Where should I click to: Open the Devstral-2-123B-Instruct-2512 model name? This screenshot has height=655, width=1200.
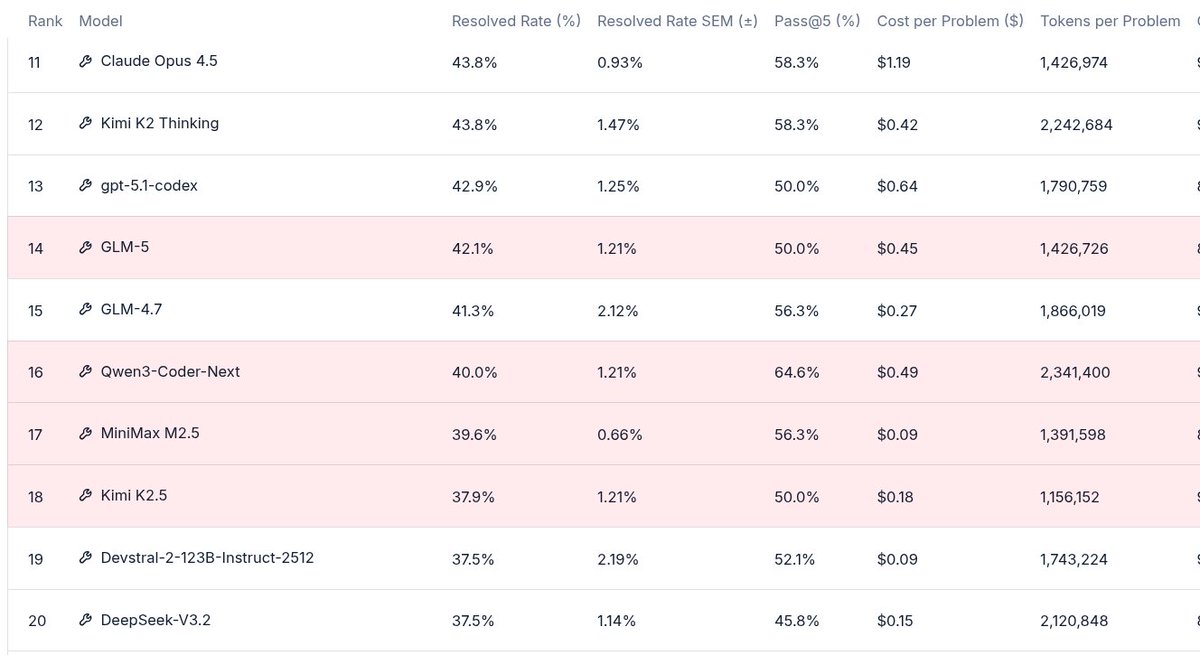point(207,558)
